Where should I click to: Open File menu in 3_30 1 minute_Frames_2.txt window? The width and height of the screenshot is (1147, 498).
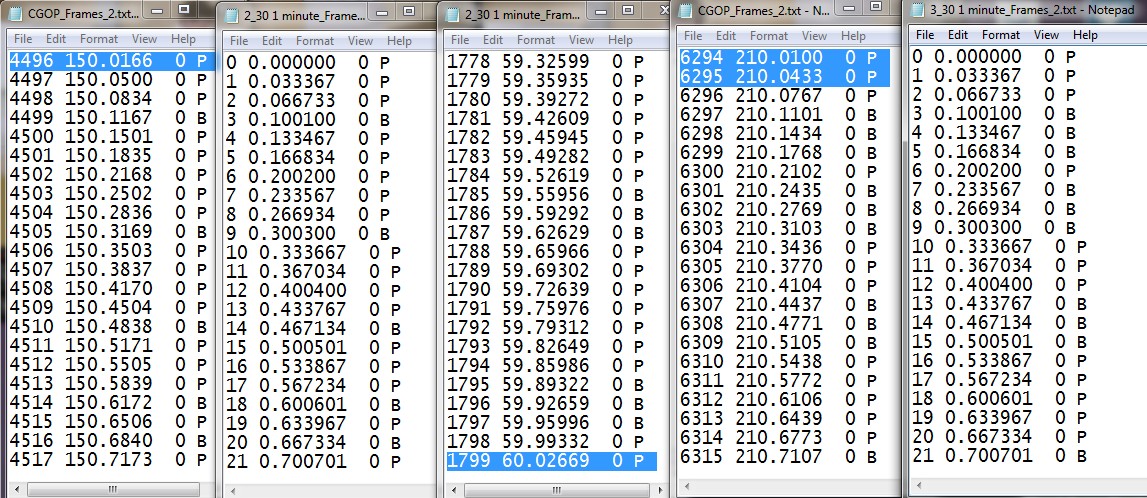tap(925, 35)
